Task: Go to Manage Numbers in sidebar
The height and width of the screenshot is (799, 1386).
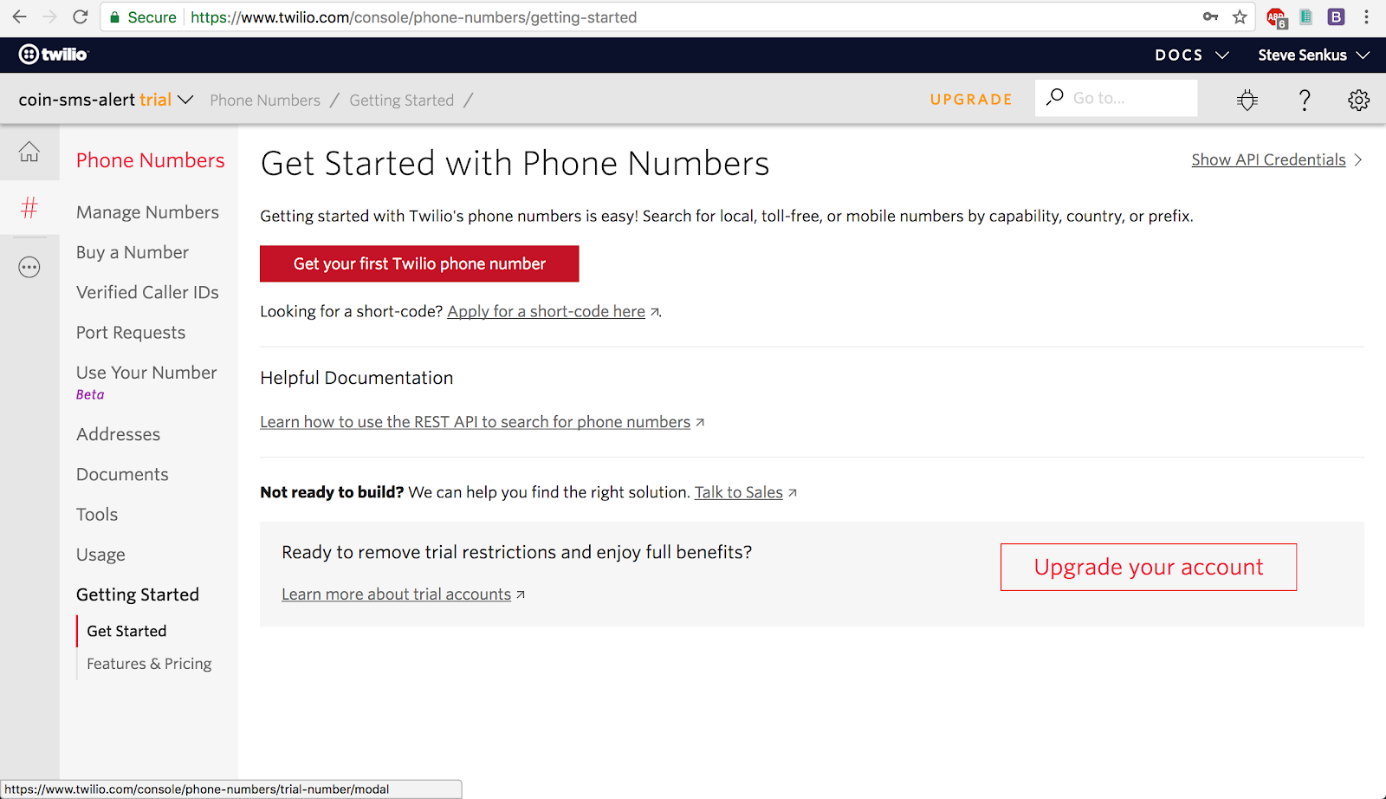Action: pos(147,212)
